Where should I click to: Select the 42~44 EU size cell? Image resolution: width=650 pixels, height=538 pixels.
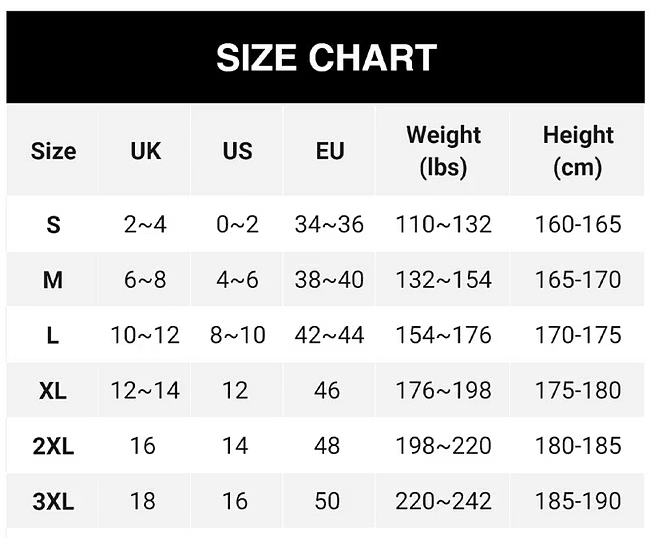tap(329, 335)
